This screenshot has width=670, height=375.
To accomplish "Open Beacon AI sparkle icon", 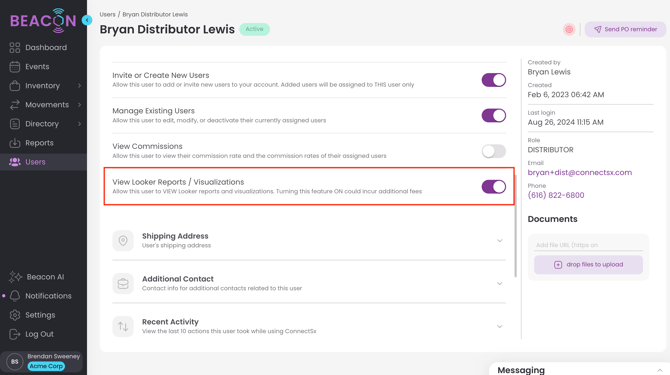I will click(15, 277).
